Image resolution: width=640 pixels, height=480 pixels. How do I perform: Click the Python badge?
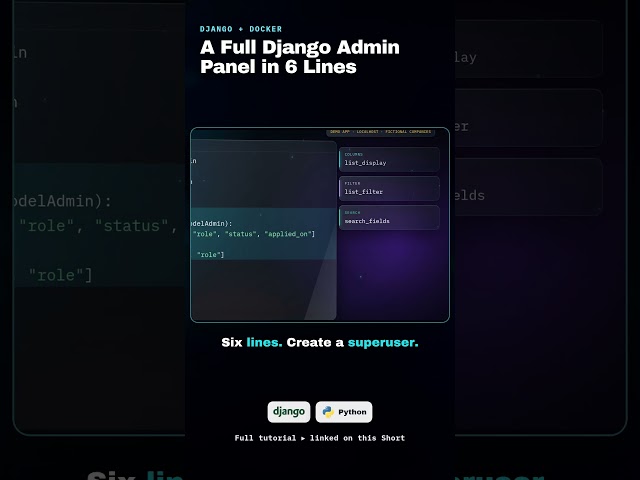pyautogui.click(x=344, y=412)
